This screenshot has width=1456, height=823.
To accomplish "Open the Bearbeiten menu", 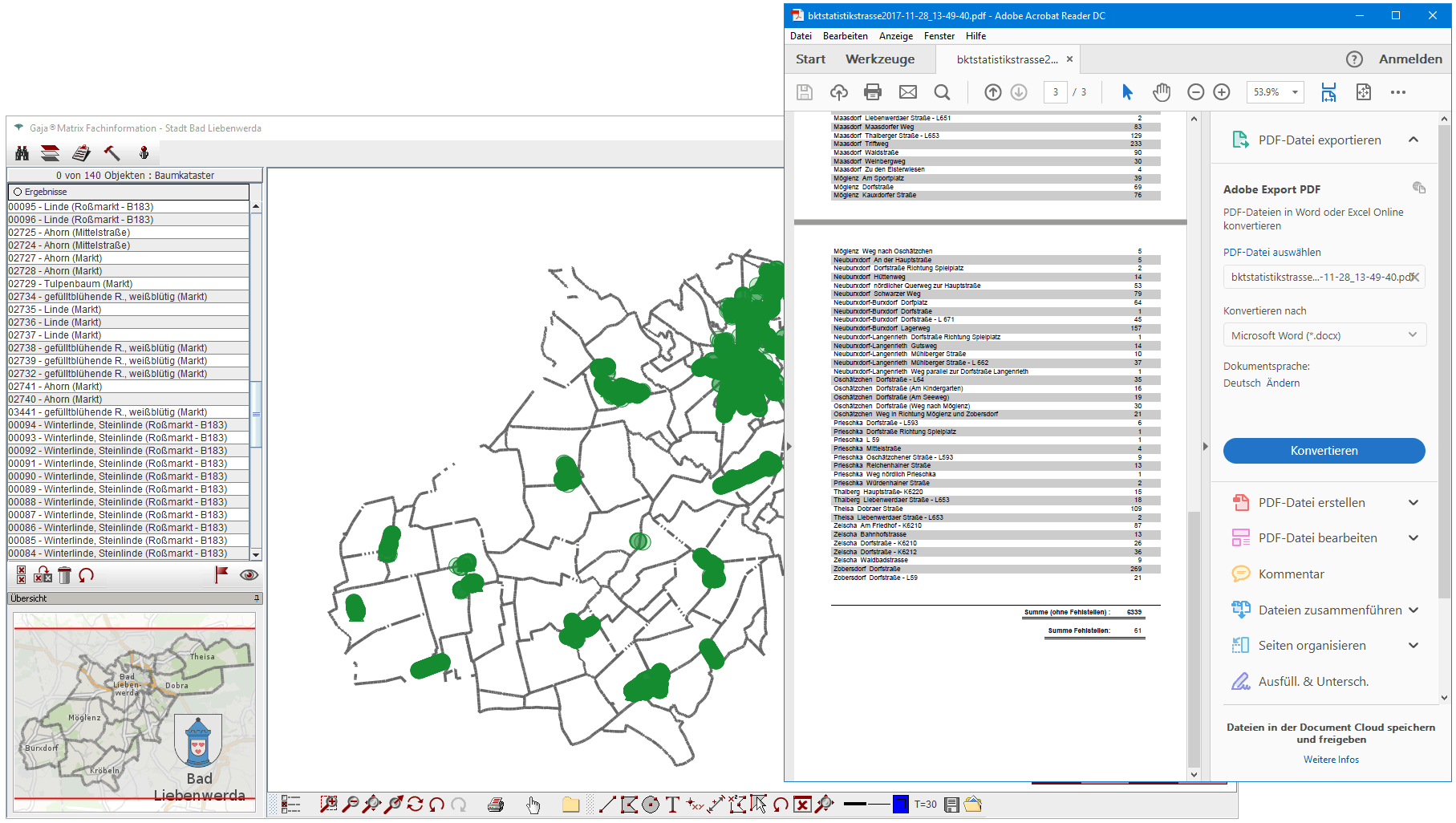I will click(845, 36).
